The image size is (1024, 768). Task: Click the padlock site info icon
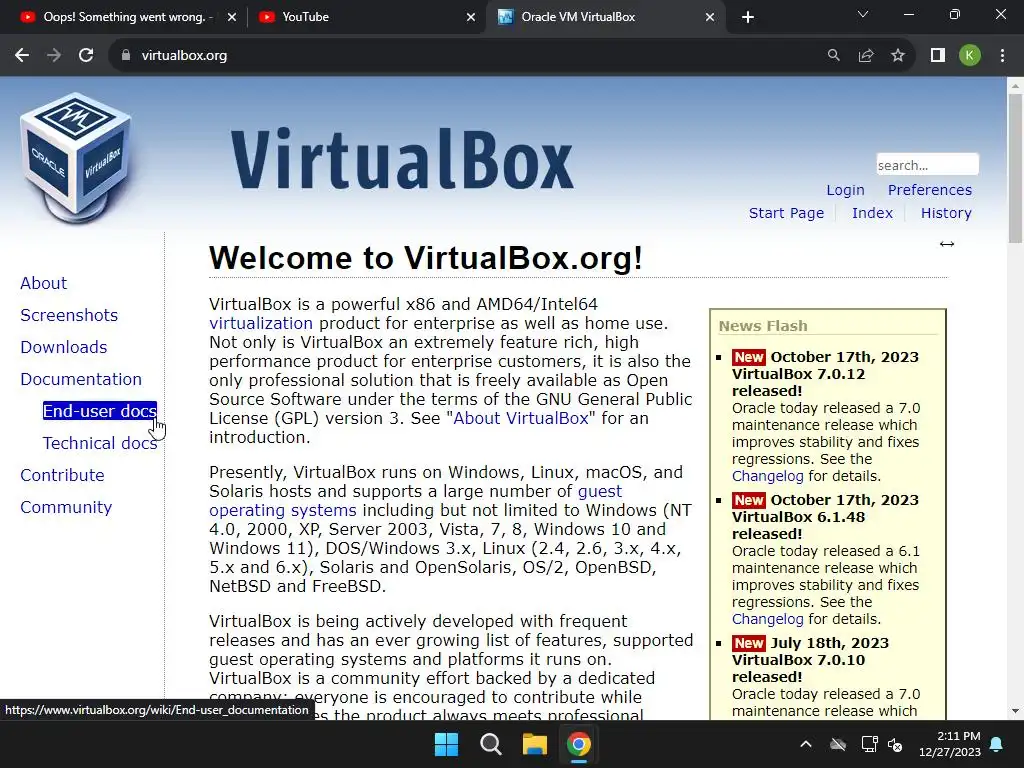tap(126, 56)
